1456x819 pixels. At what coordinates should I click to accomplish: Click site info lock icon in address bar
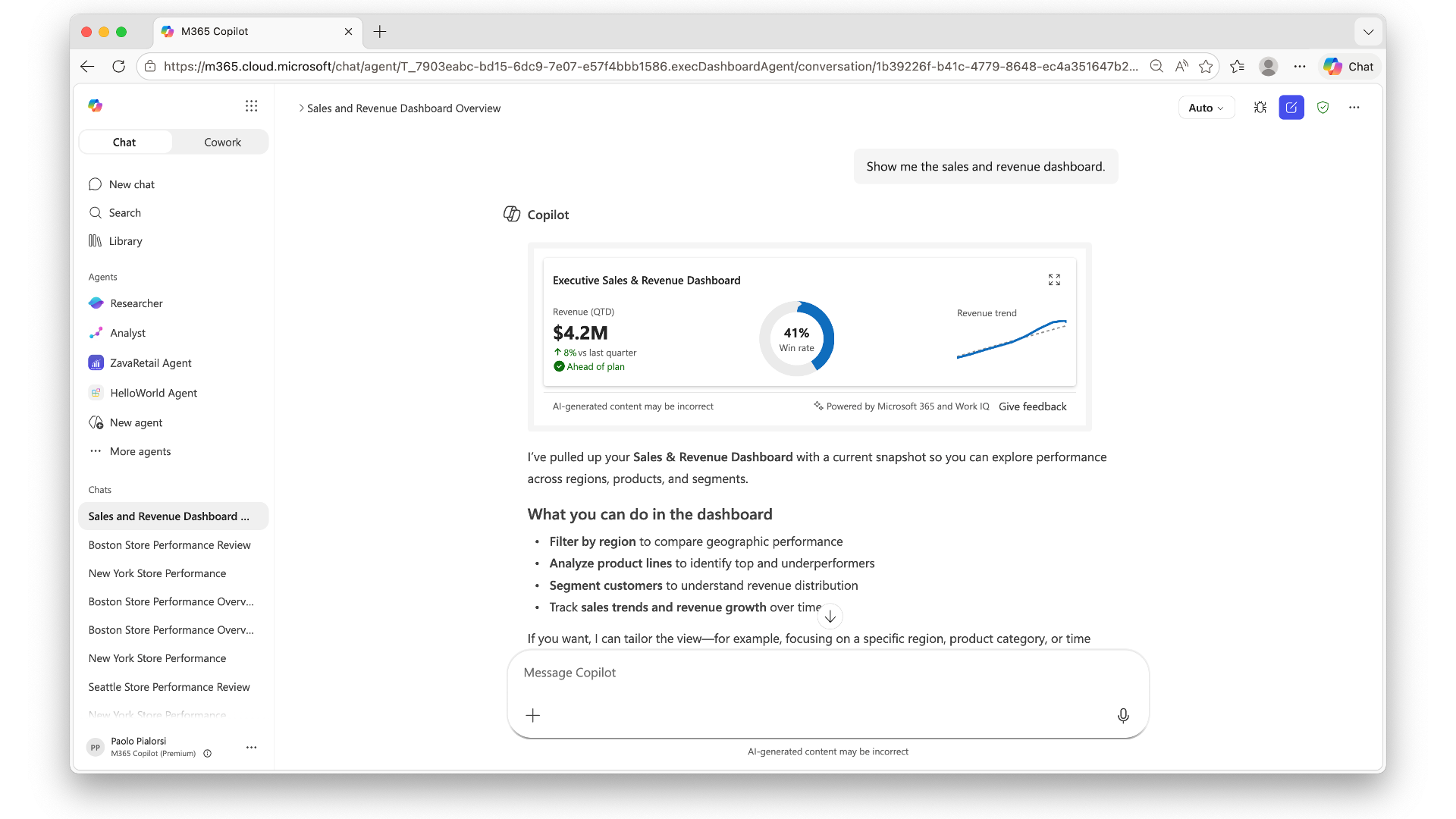point(150,67)
